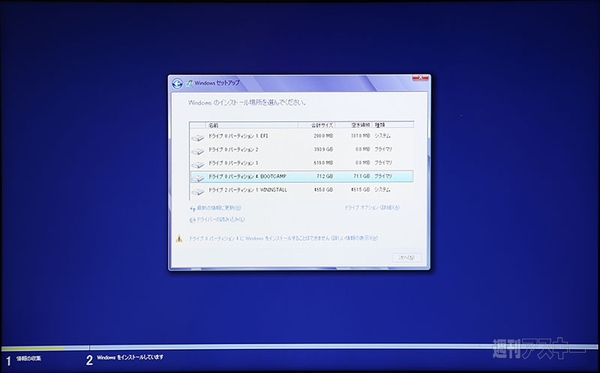Click the '71.1 GB' free space cell
This screenshot has height=373, width=600.
click(x=362, y=176)
